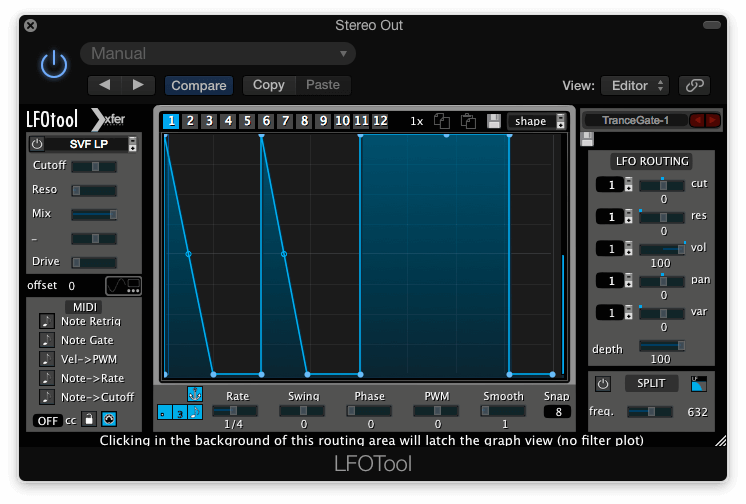Open the res routing graph number selector
The width and height of the screenshot is (746, 504).
click(614, 217)
